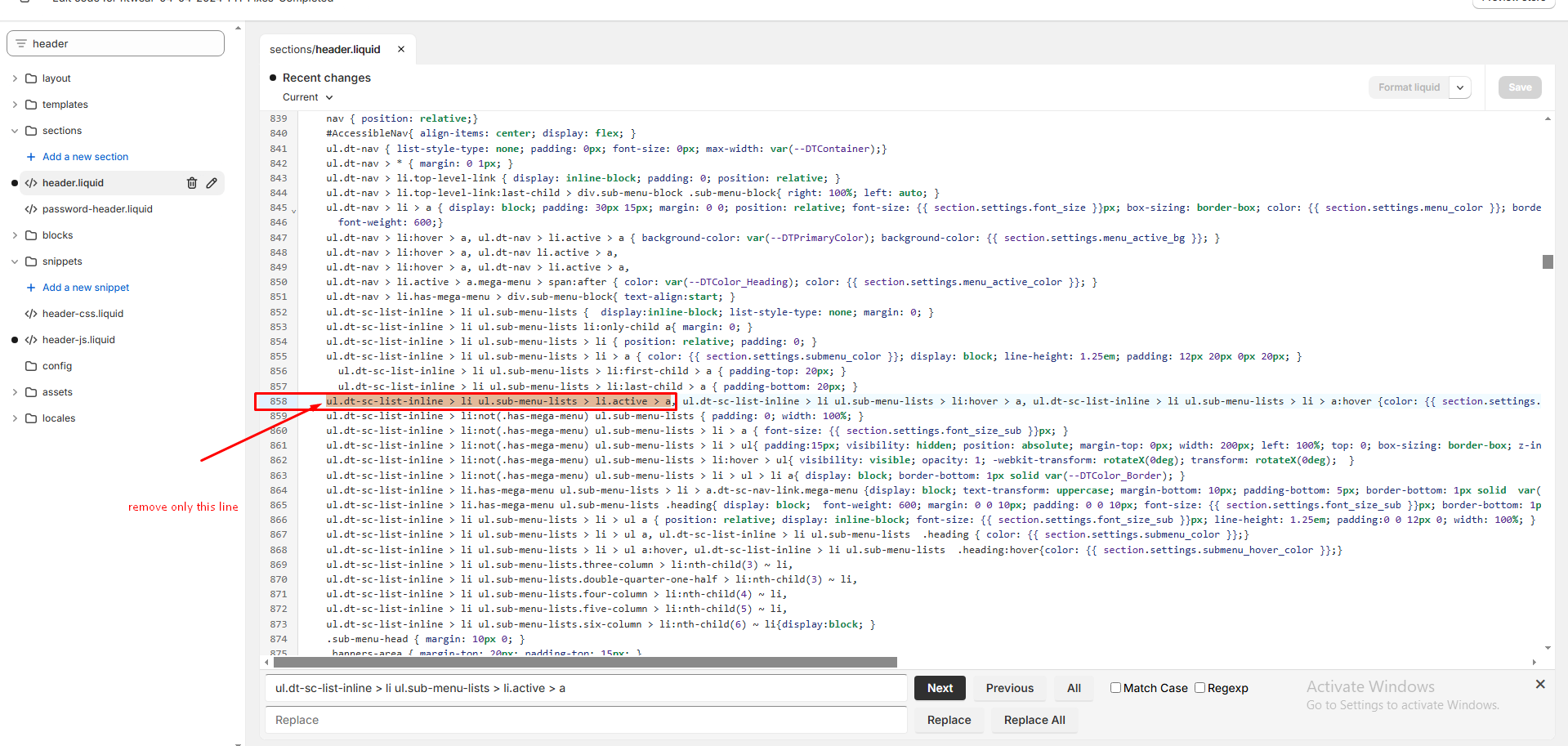The height and width of the screenshot is (746, 1568).
Task: Click the Replace button
Action: coord(949,720)
